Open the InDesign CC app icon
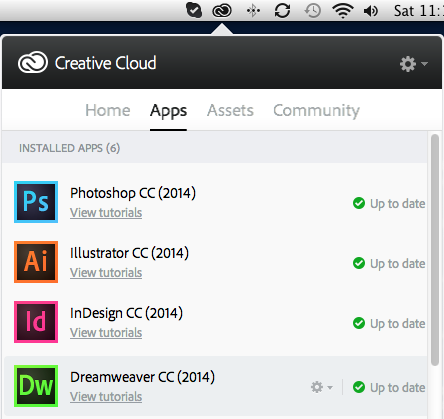The height and width of the screenshot is (419, 444). pos(36,322)
